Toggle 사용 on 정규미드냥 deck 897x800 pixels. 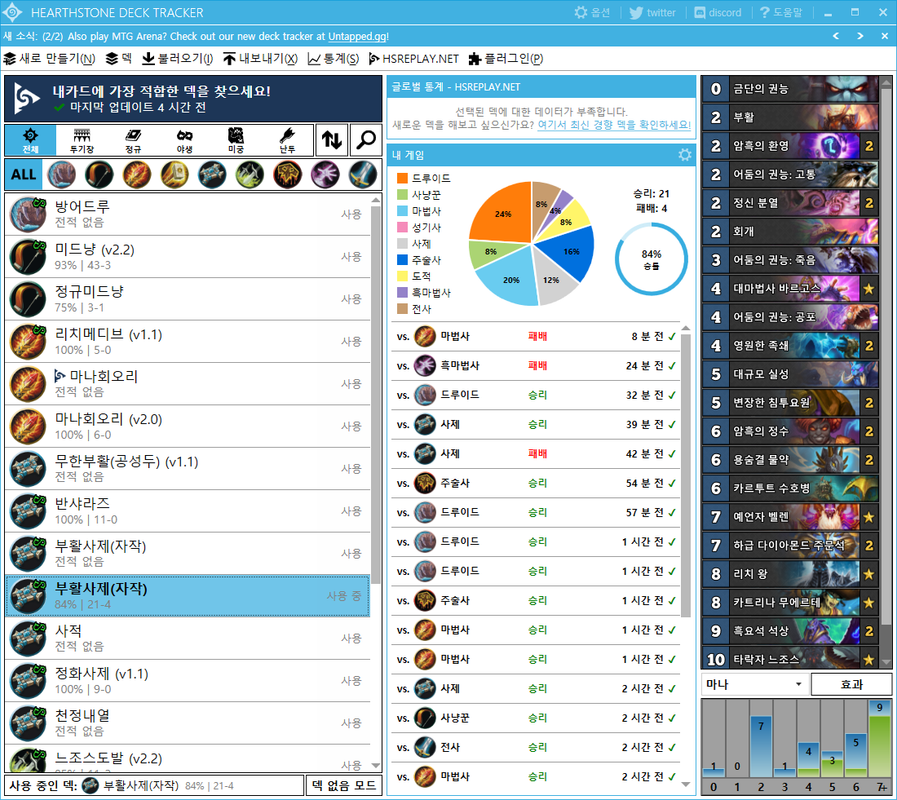tap(351, 299)
